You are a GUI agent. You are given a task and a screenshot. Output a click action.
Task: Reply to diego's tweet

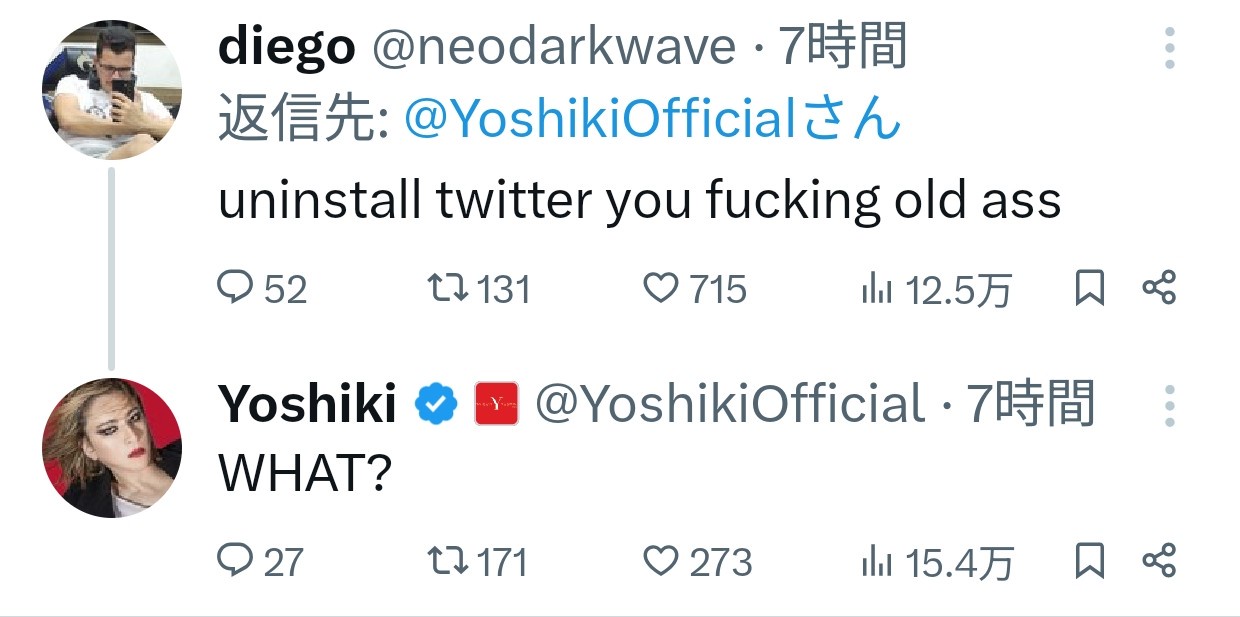click(x=235, y=289)
